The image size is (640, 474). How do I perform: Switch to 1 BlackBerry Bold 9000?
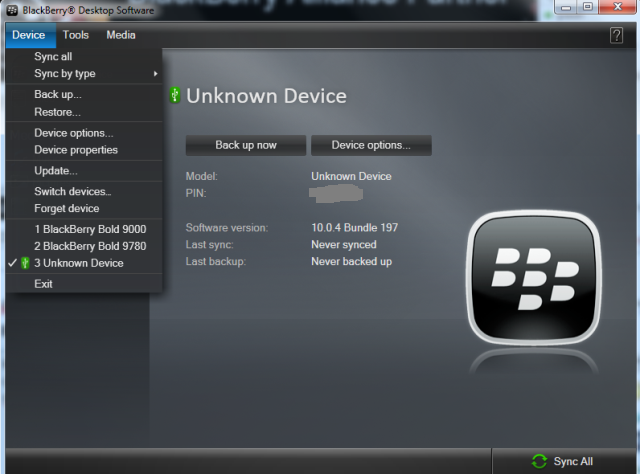click(x=90, y=229)
